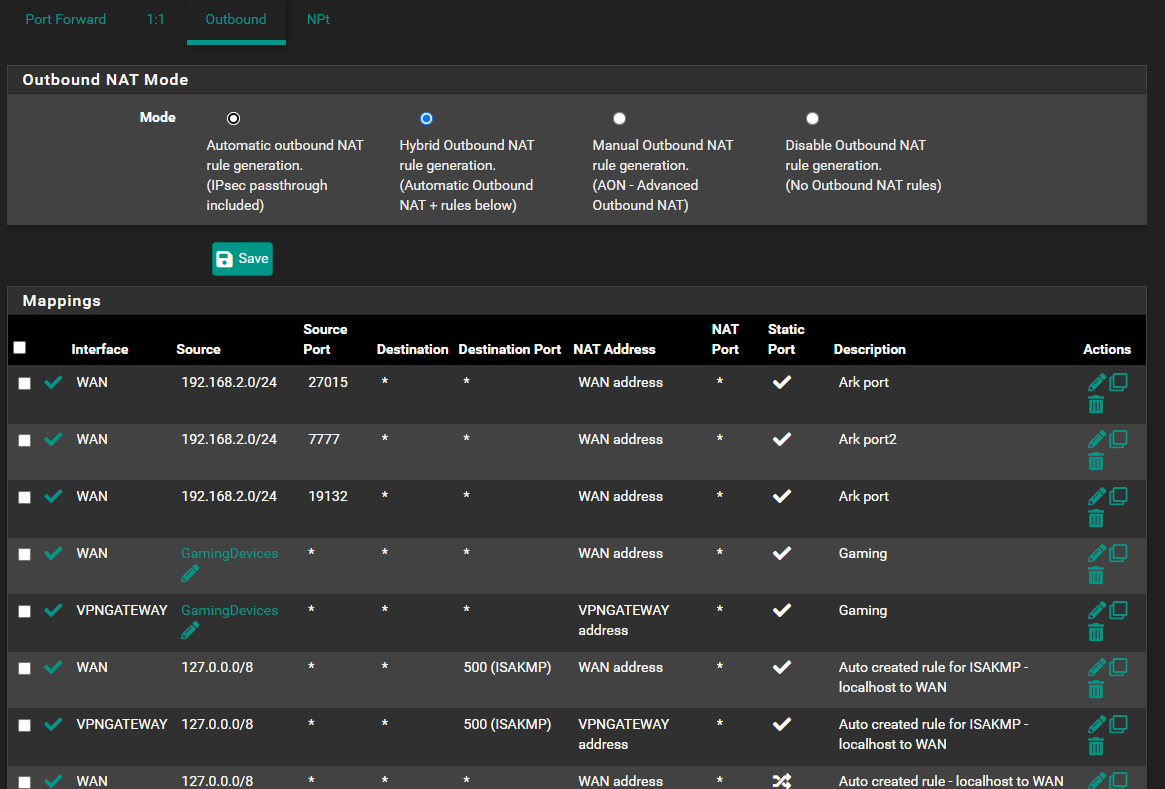Edit the VPNGATEWAY ISAKMP auto created mapping
Image resolution: width=1165 pixels, height=789 pixels.
(x=1097, y=724)
